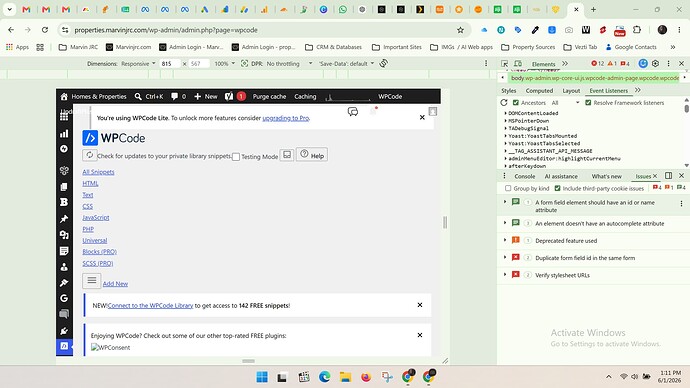Enable Group by kind checkbox

(508, 188)
